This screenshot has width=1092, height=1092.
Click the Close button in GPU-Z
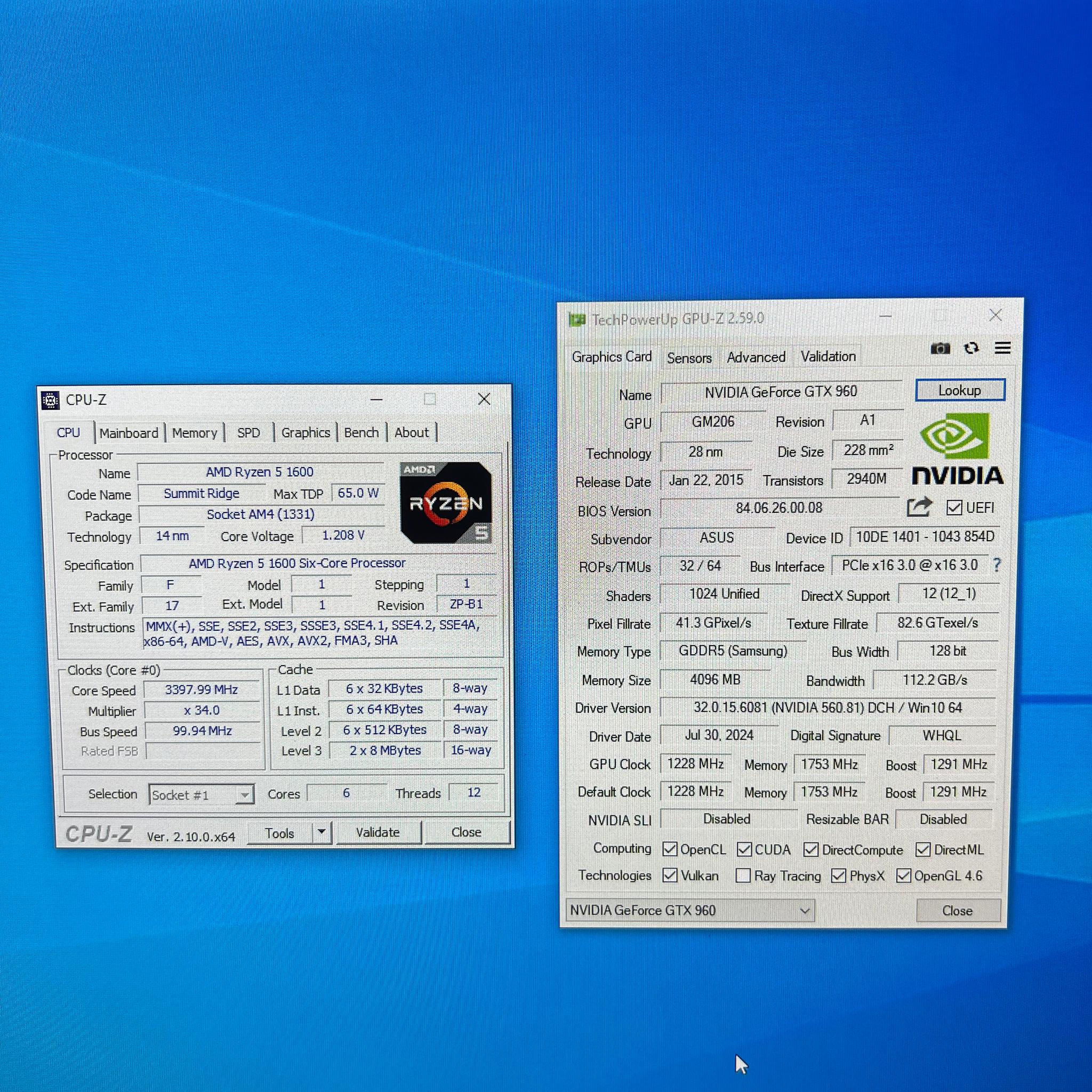(958, 911)
